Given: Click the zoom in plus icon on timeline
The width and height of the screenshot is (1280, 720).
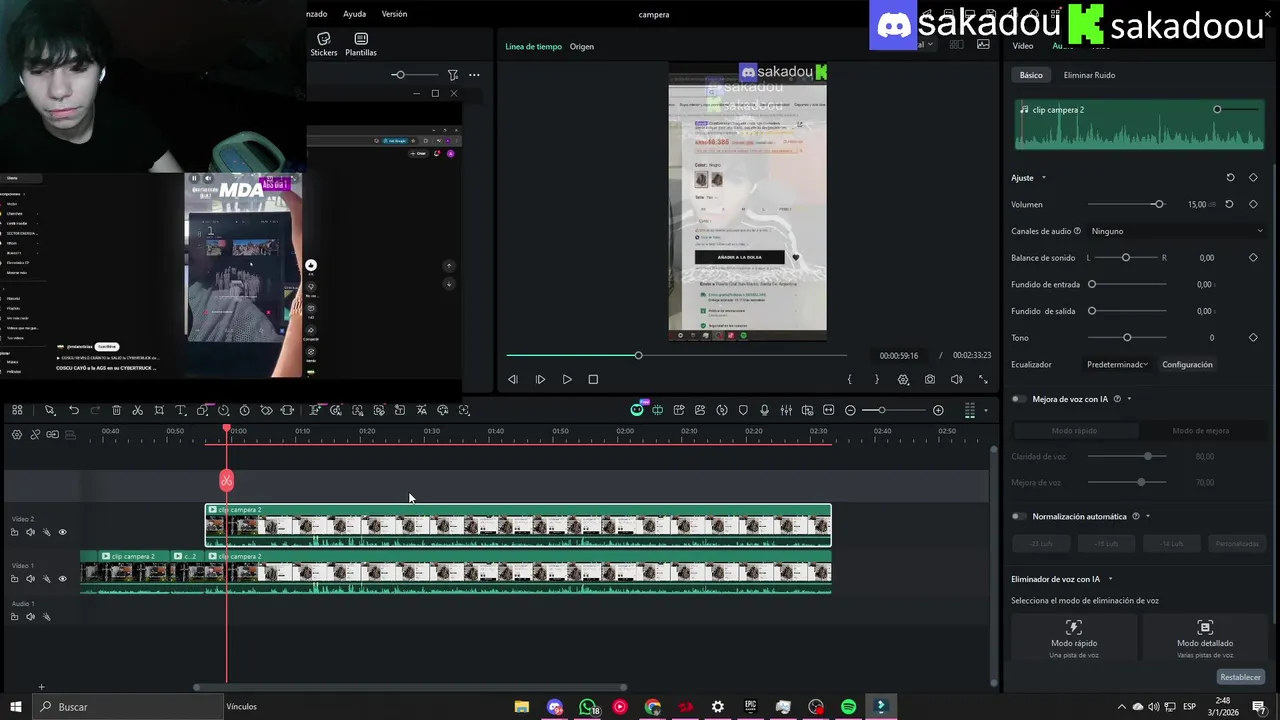Looking at the screenshot, I should [938, 410].
